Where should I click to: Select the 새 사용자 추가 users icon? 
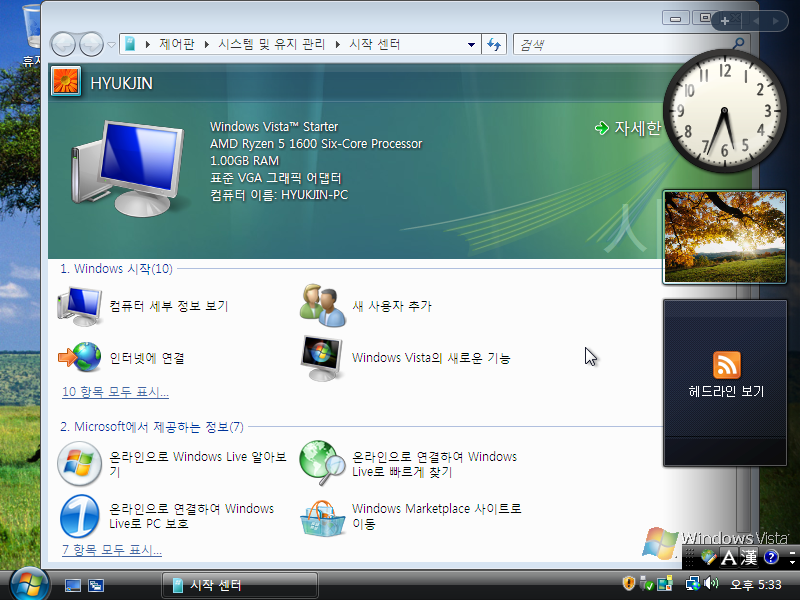[322, 305]
